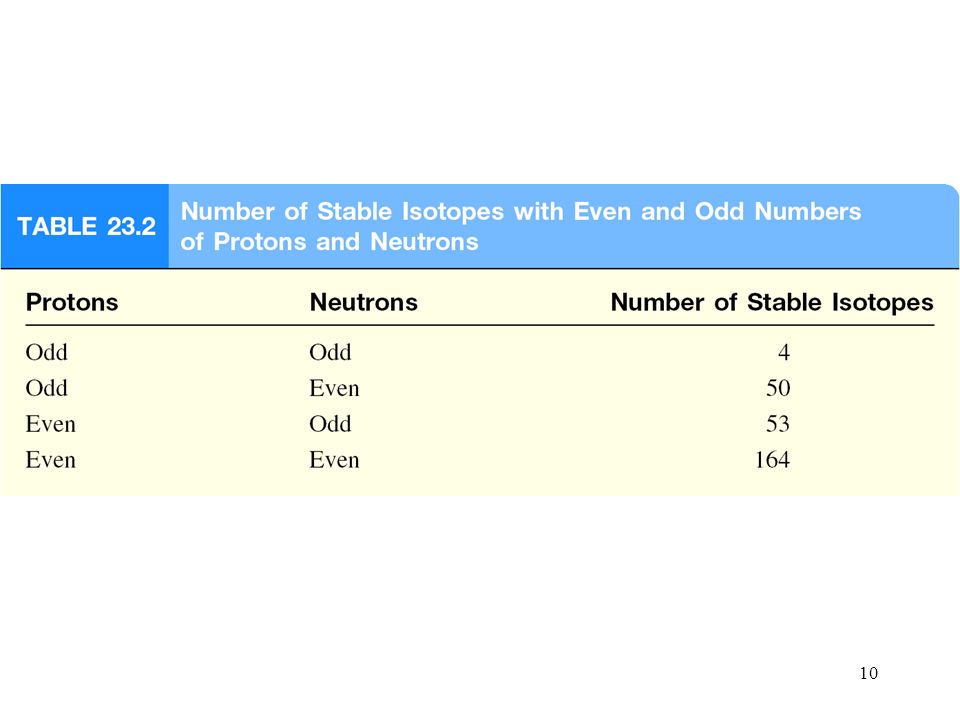This screenshot has width=960, height=720.
Task: Select the Protons column header
Action: tap(72, 302)
